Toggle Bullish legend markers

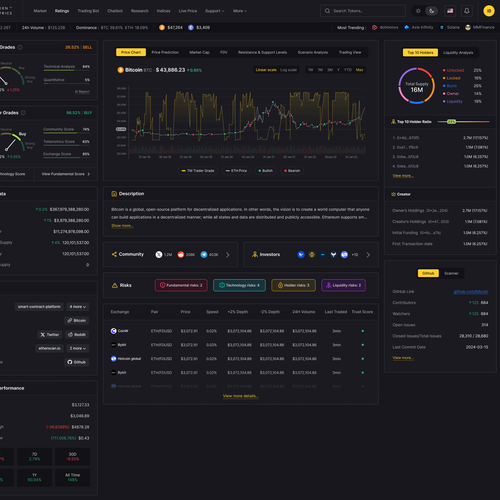pyautogui.click(x=265, y=171)
